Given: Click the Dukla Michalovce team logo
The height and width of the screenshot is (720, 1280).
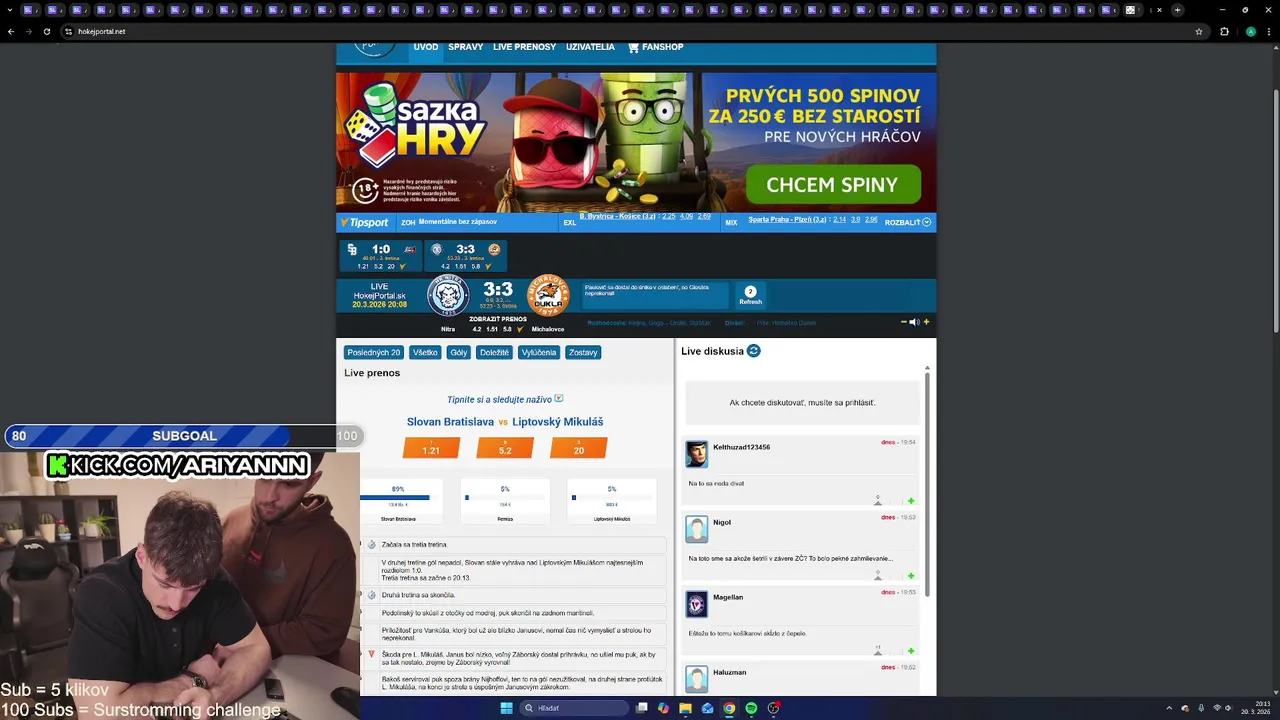Looking at the screenshot, I should [548, 295].
